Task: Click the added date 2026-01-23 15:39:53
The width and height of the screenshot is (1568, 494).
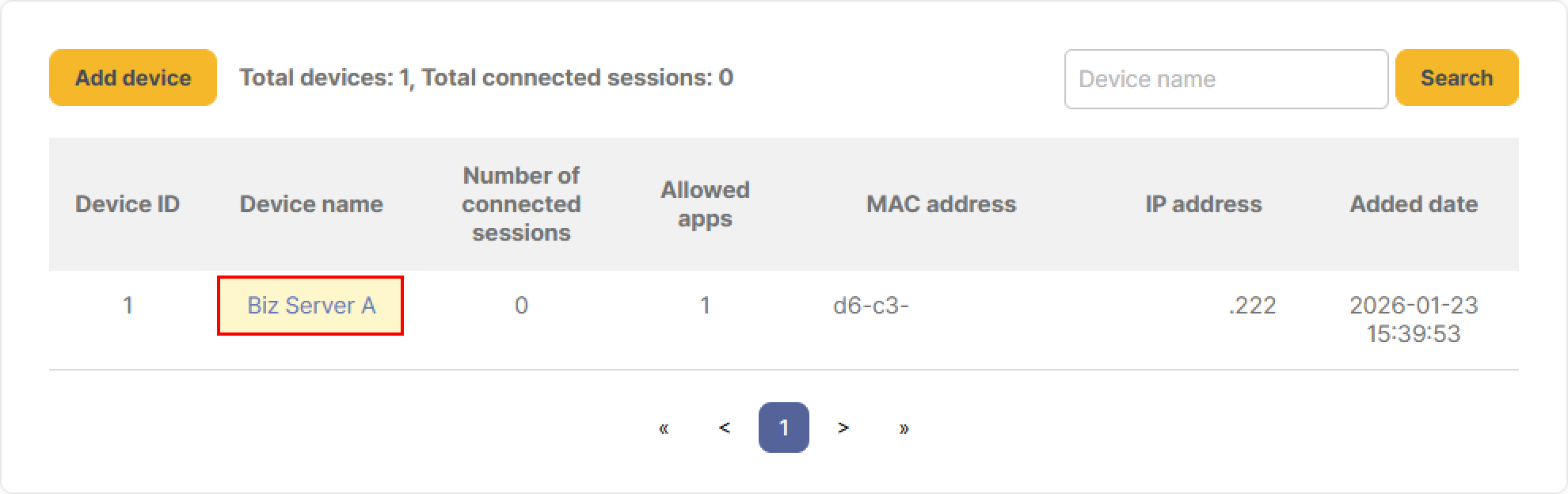Action: click(x=1414, y=319)
